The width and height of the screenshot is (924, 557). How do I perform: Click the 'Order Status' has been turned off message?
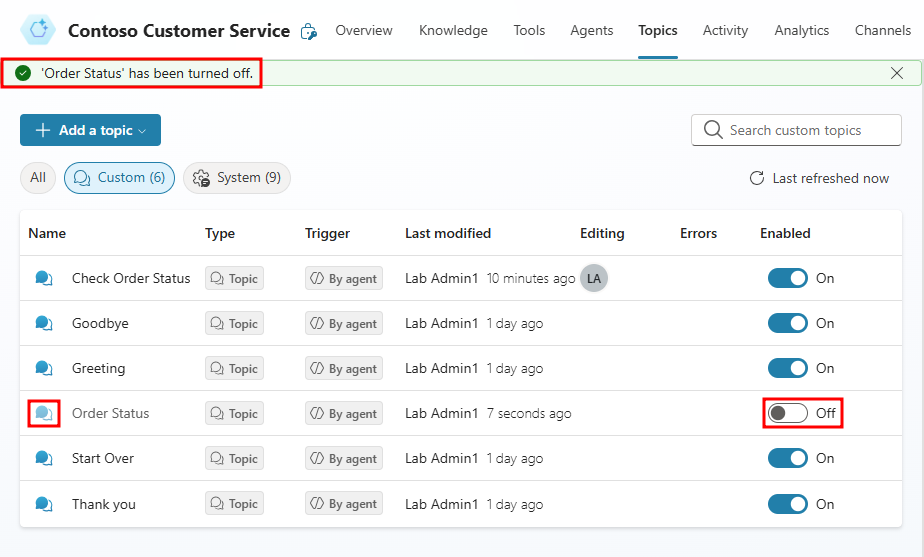click(x=147, y=73)
